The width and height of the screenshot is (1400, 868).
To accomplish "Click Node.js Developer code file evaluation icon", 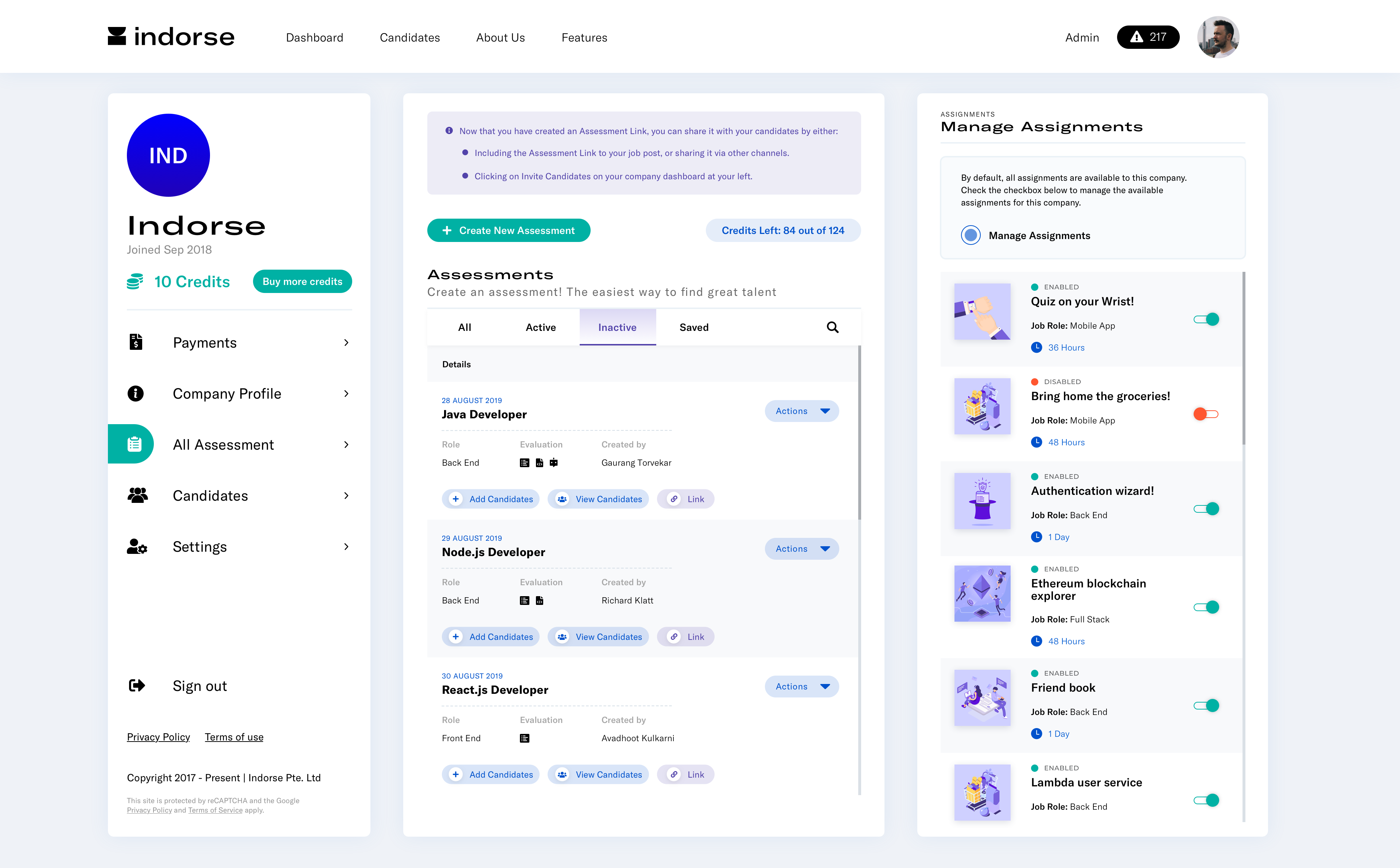I will click(x=539, y=601).
